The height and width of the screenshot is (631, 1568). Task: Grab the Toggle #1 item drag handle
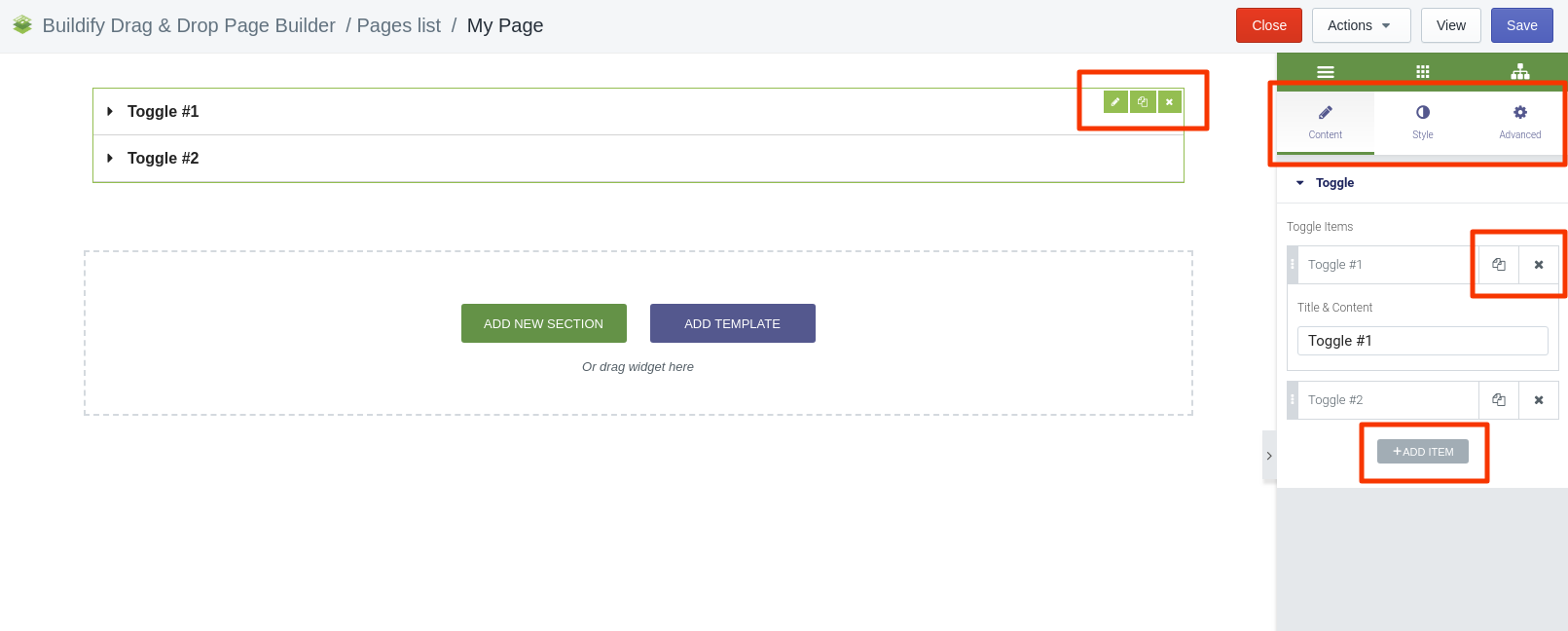pyautogui.click(x=1293, y=265)
